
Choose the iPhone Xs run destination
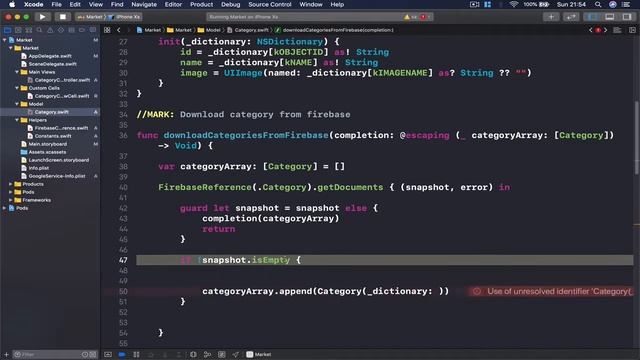(125, 17)
